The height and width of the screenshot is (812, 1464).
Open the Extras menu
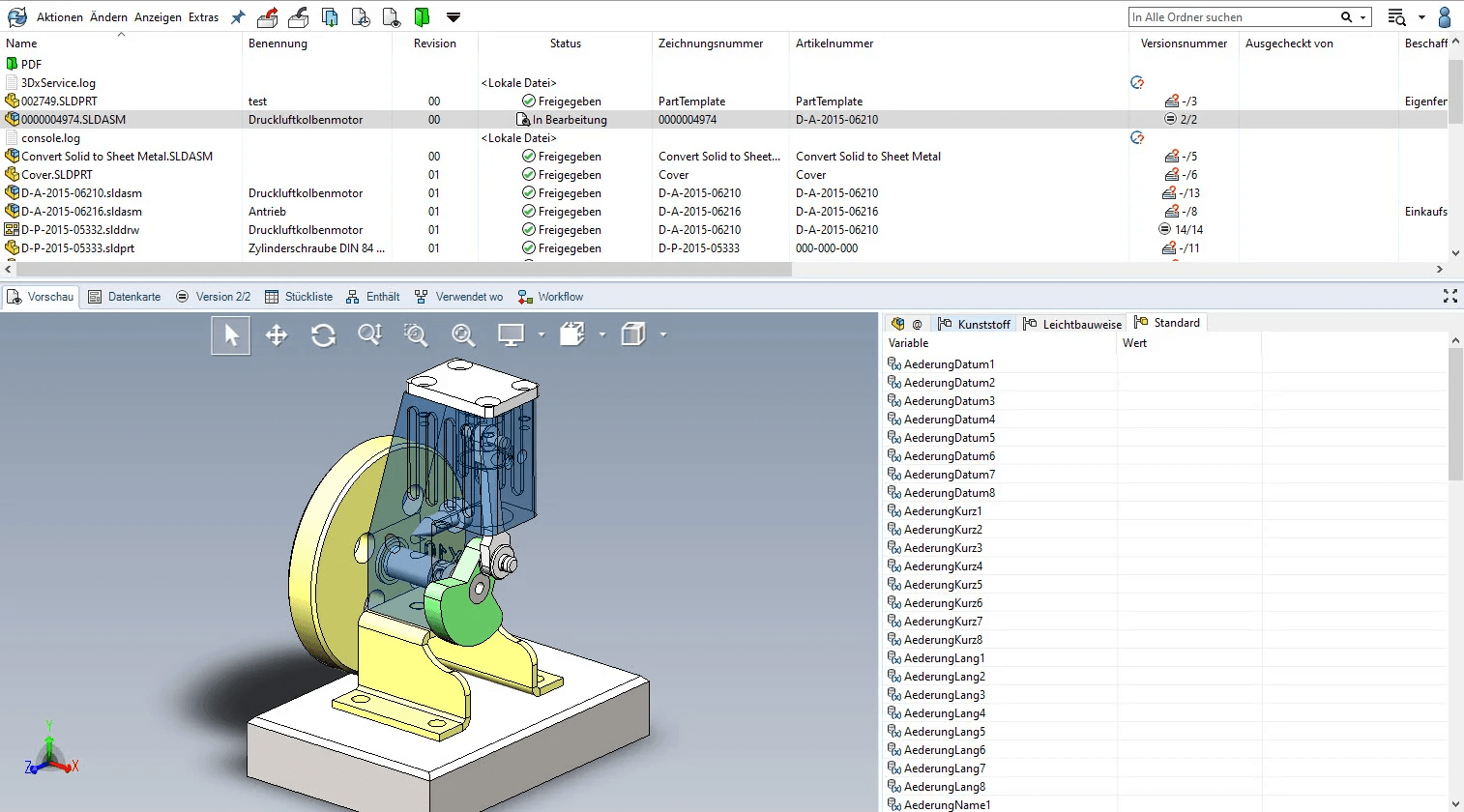203,16
